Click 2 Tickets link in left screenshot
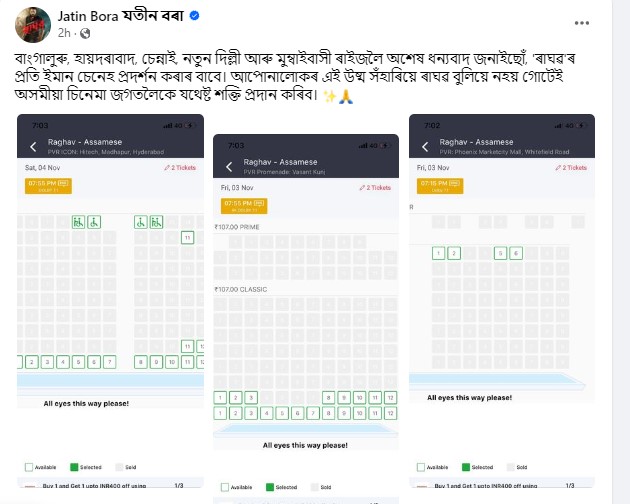The image size is (630, 504). [180, 168]
